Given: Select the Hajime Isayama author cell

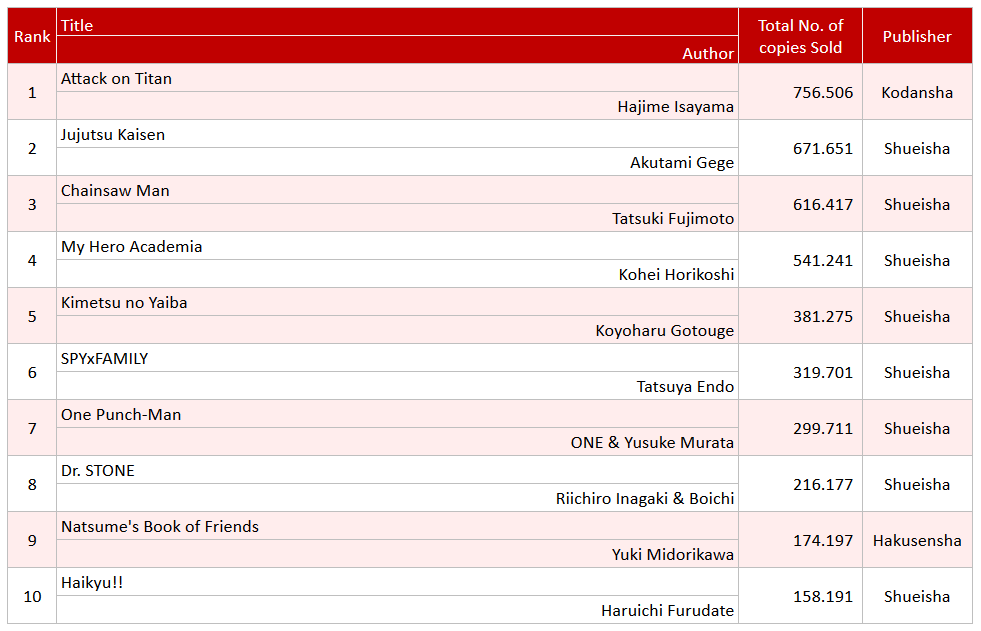Looking at the screenshot, I should point(397,106).
